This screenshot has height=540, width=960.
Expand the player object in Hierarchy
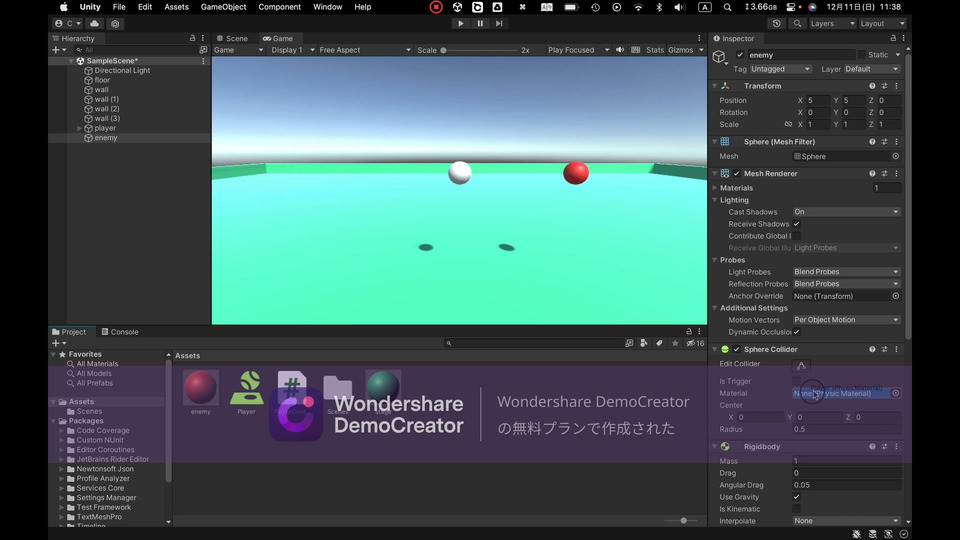coord(80,128)
